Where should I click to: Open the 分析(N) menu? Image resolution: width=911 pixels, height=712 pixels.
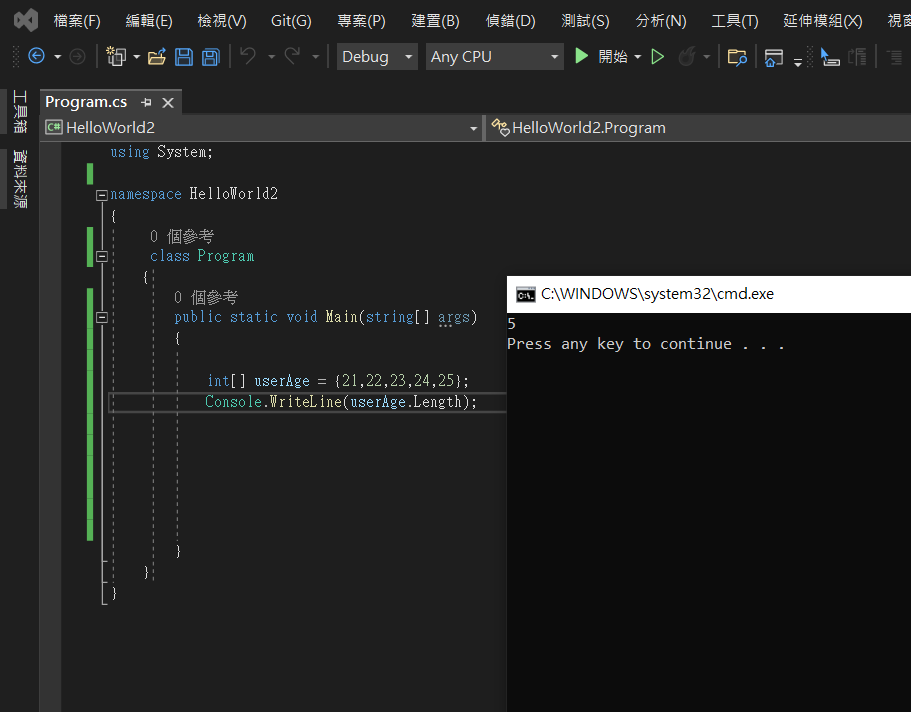661,21
